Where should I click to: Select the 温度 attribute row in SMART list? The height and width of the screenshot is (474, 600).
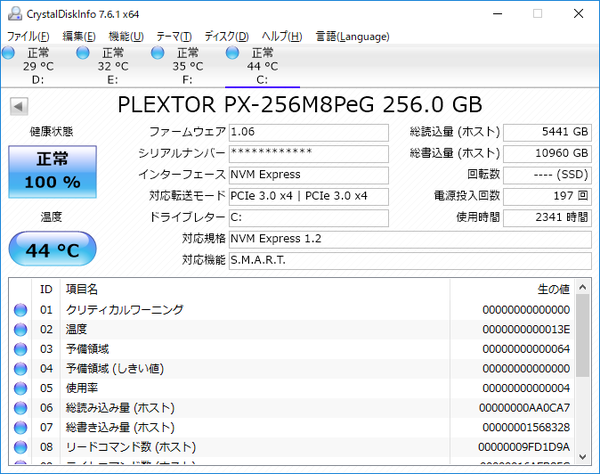click(x=291, y=329)
